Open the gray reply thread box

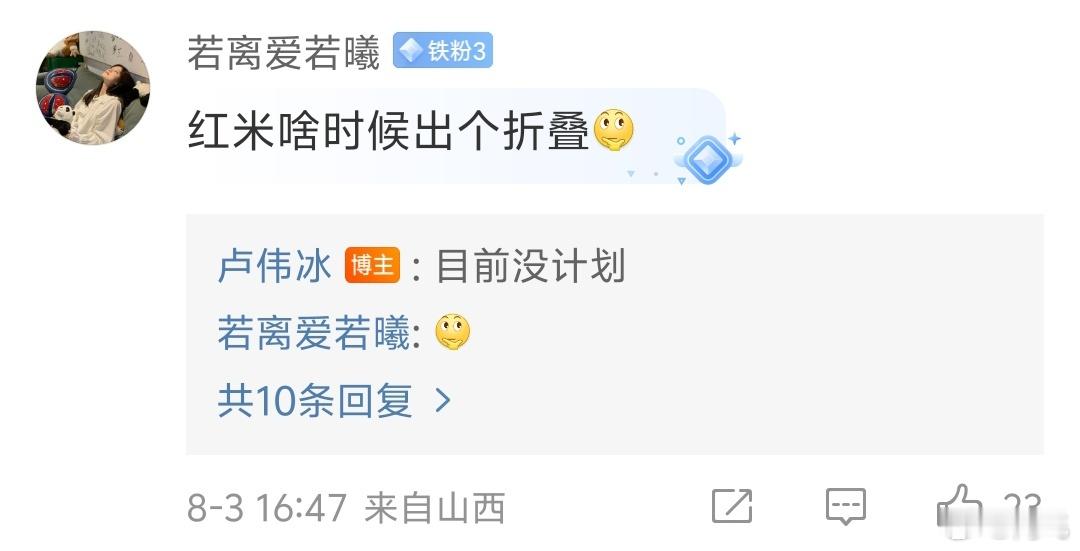tap(615, 335)
